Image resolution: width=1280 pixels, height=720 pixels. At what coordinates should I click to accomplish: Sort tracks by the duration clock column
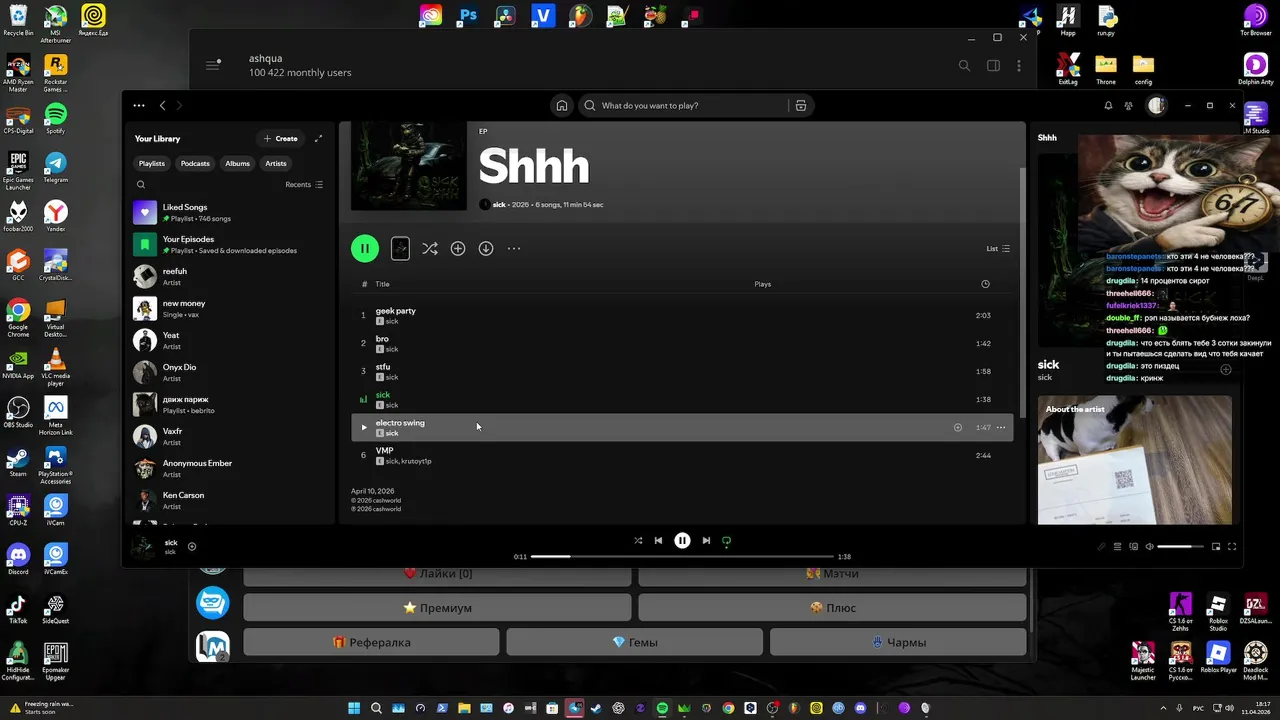(985, 284)
